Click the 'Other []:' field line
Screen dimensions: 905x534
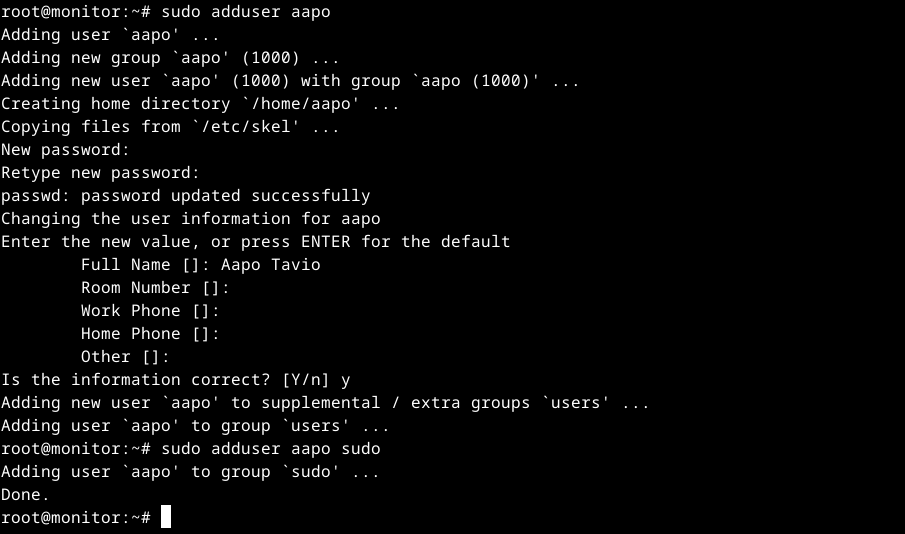(125, 357)
